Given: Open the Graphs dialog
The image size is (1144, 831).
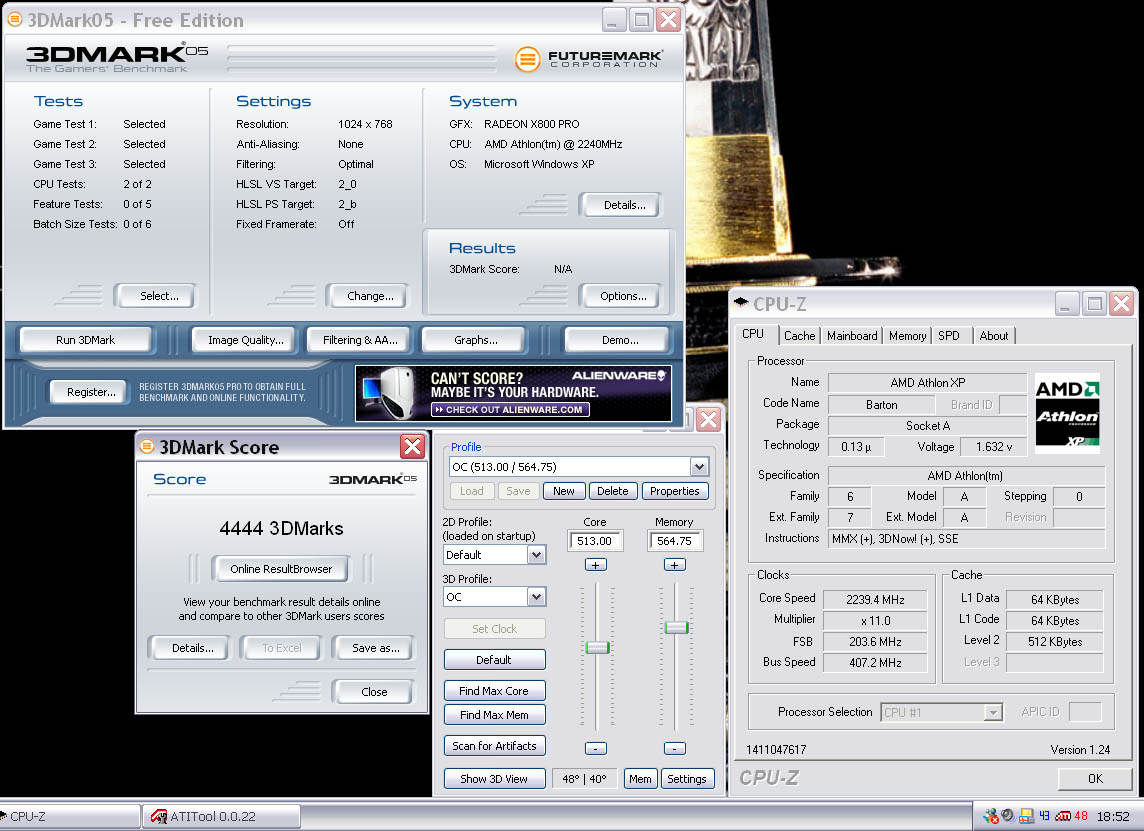Looking at the screenshot, I should click(476, 340).
